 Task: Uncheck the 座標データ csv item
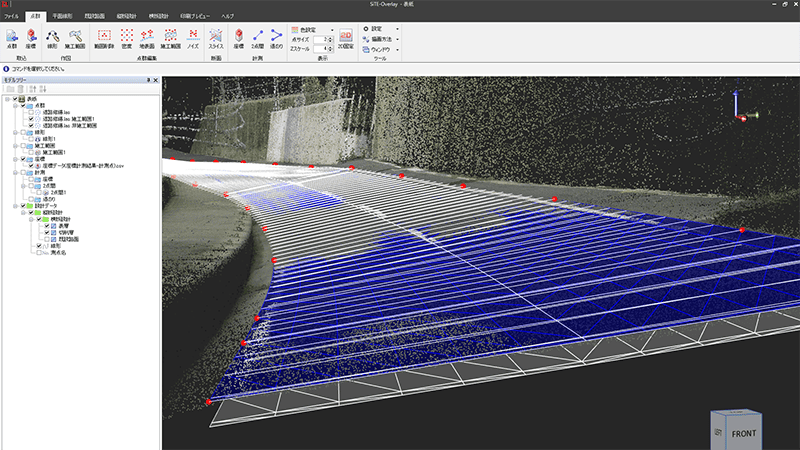pyautogui.click(x=31, y=166)
